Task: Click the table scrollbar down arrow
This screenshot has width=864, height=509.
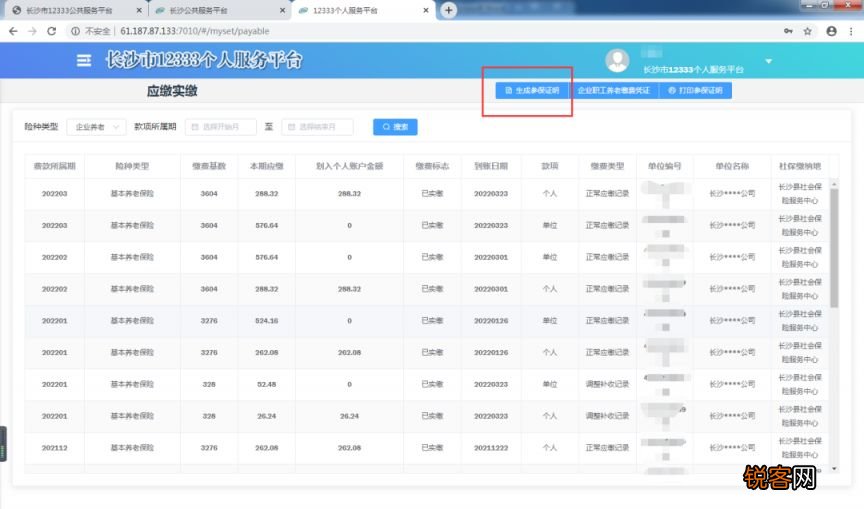Action: 834,469
